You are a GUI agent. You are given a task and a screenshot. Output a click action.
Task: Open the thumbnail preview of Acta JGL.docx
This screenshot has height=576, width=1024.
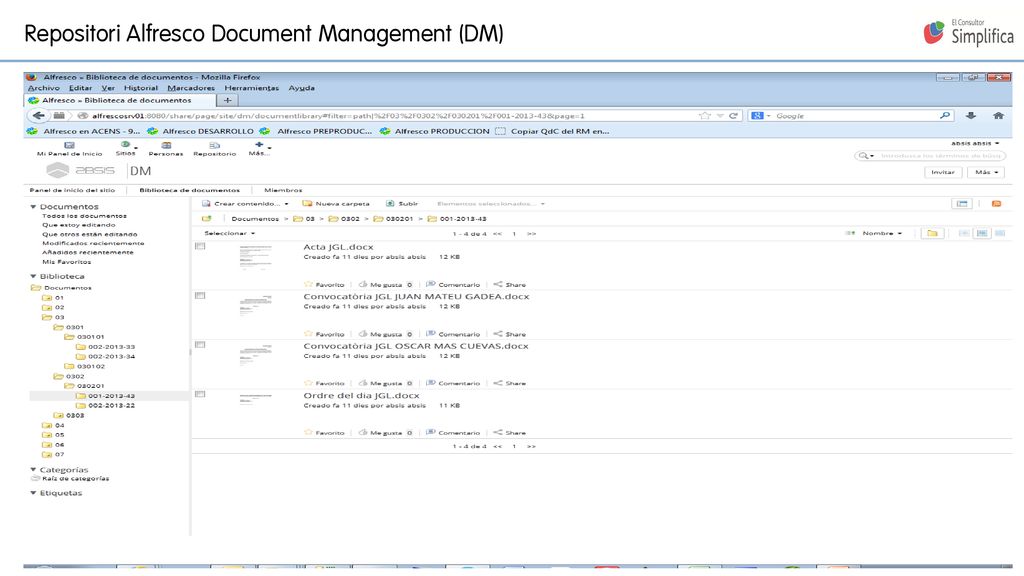coord(255,257)
